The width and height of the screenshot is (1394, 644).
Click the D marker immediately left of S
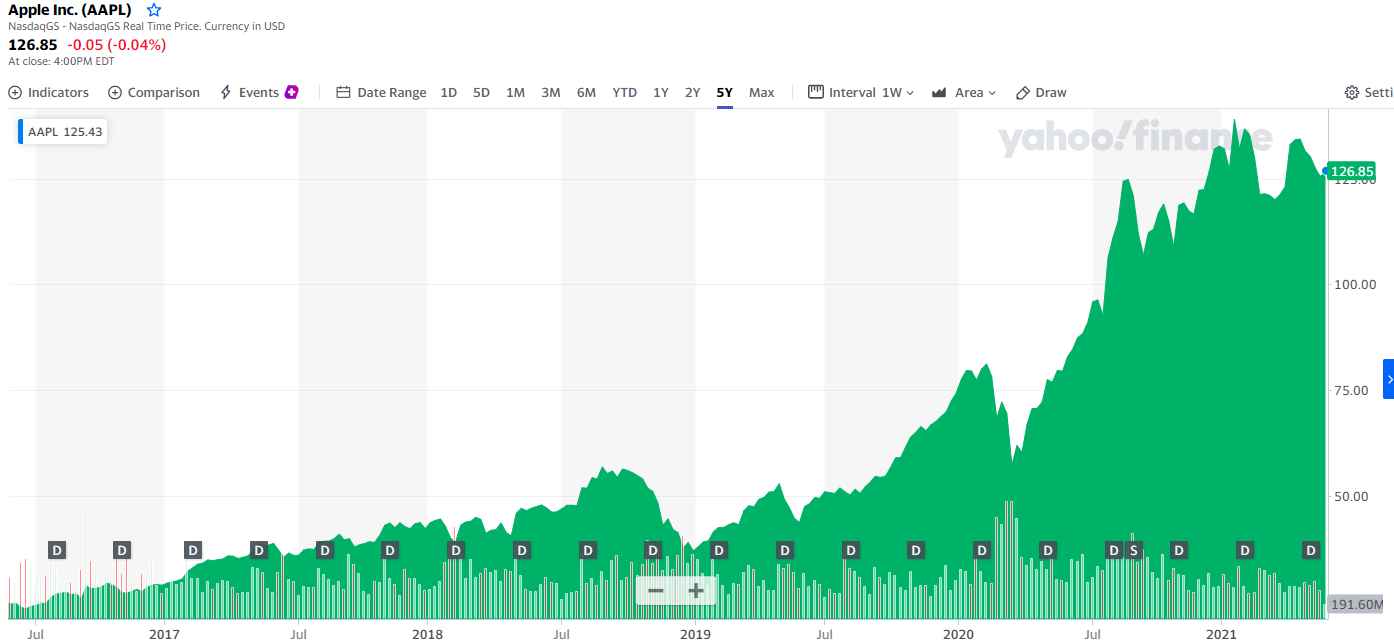pyautogui.click(x=1114, y=550)
